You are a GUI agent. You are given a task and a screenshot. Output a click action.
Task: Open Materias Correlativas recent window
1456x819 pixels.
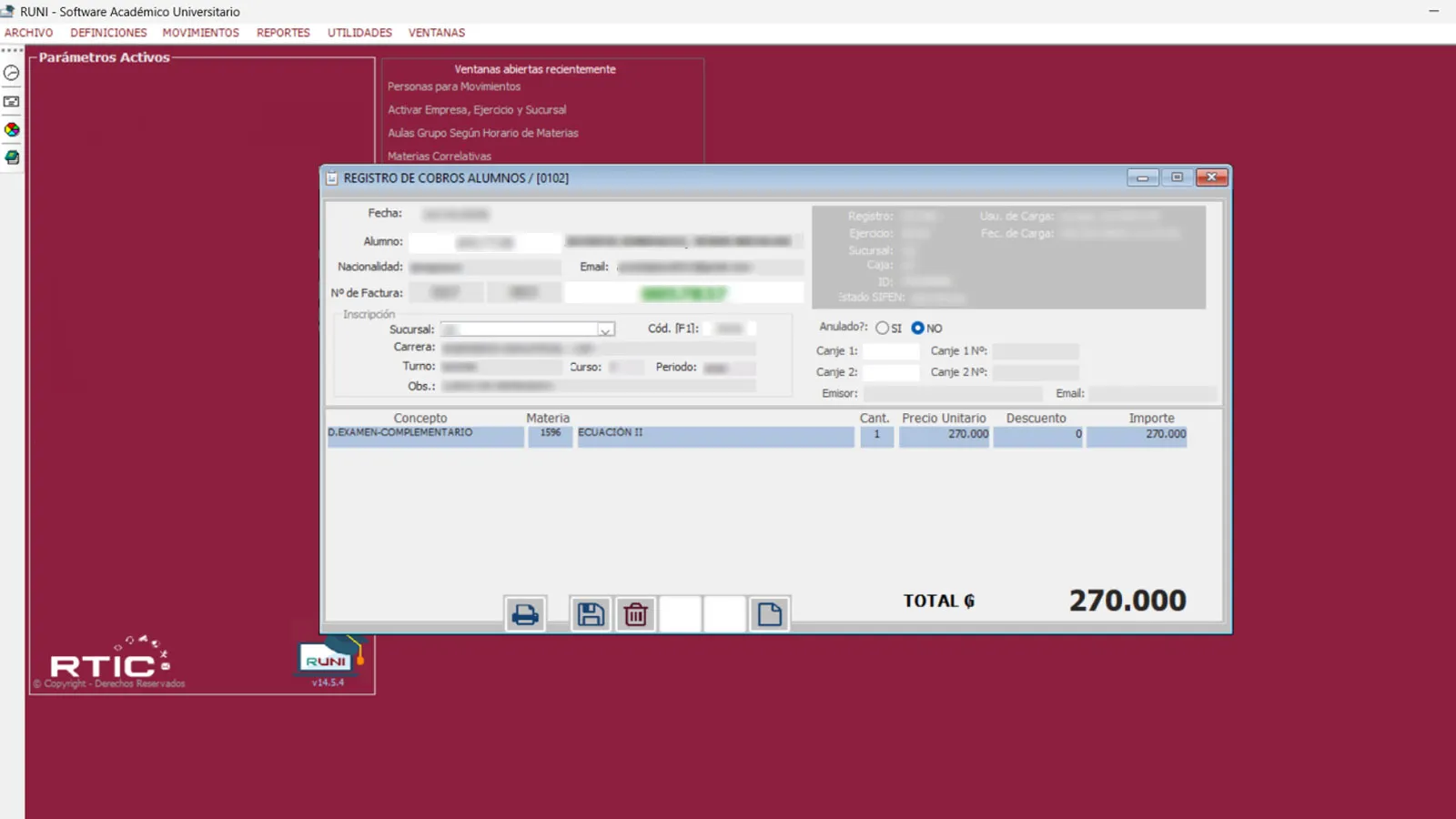click(x=440, y=156)
